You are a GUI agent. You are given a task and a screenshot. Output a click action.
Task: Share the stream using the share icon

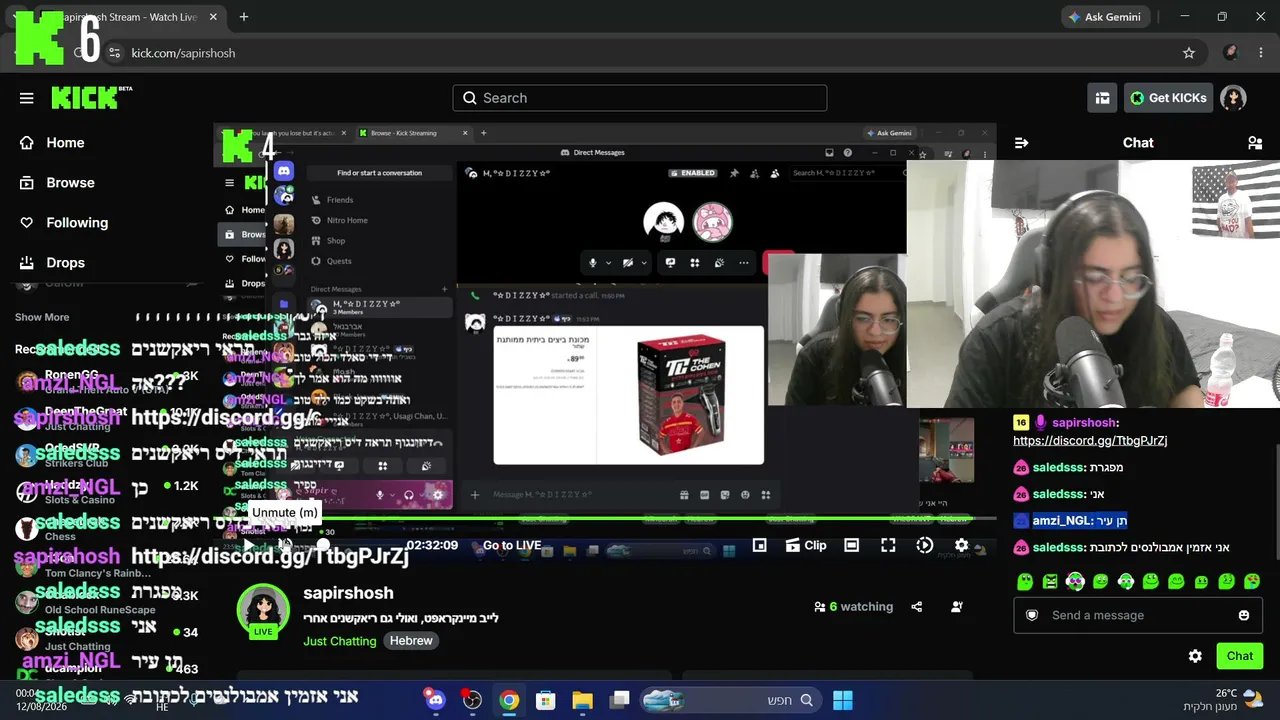coord(917,607)
